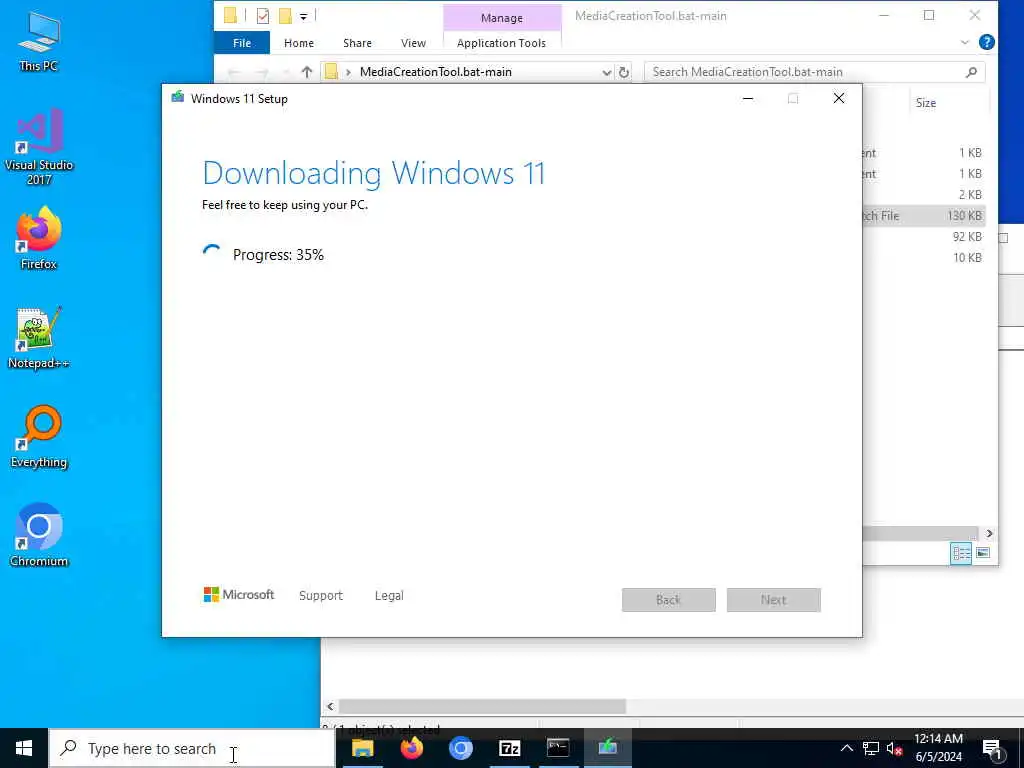Expand the address bar history dropdown

pyautogui.click(x=607, y=72)
